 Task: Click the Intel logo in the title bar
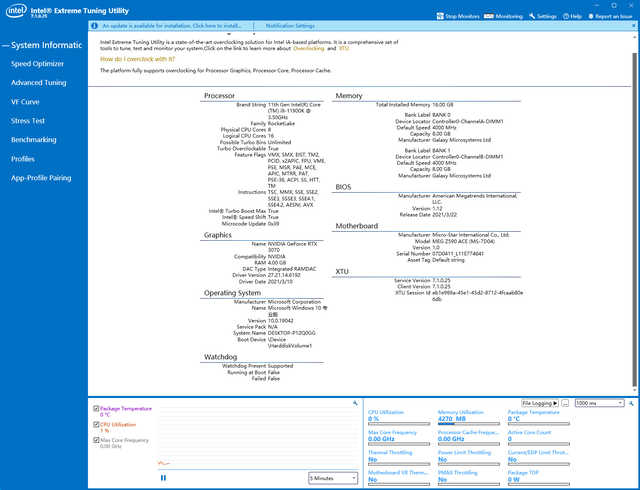(16, 11)
